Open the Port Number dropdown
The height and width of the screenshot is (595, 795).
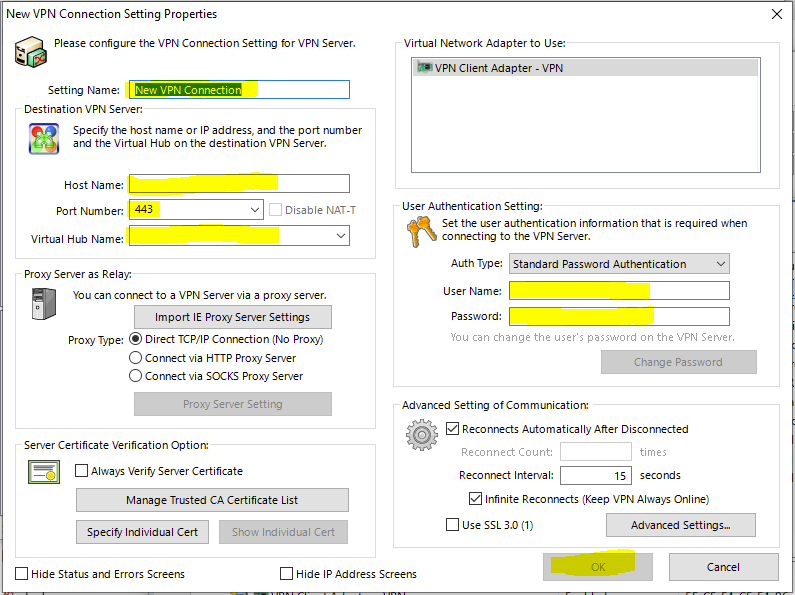(256, 210)
